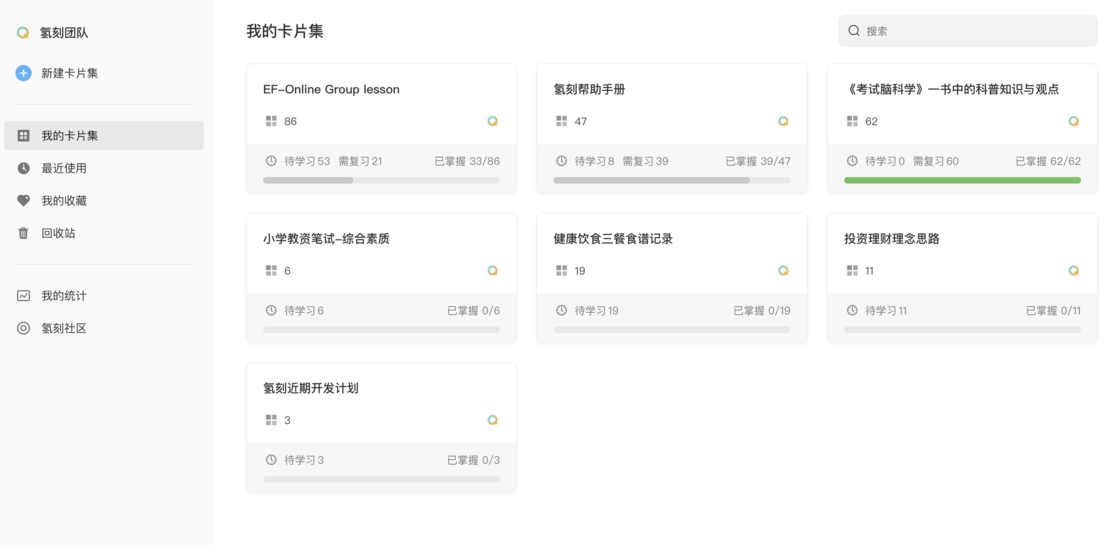
Task: Click the owner avatar on 氢刻帮助手册 card
Action: 783,121
